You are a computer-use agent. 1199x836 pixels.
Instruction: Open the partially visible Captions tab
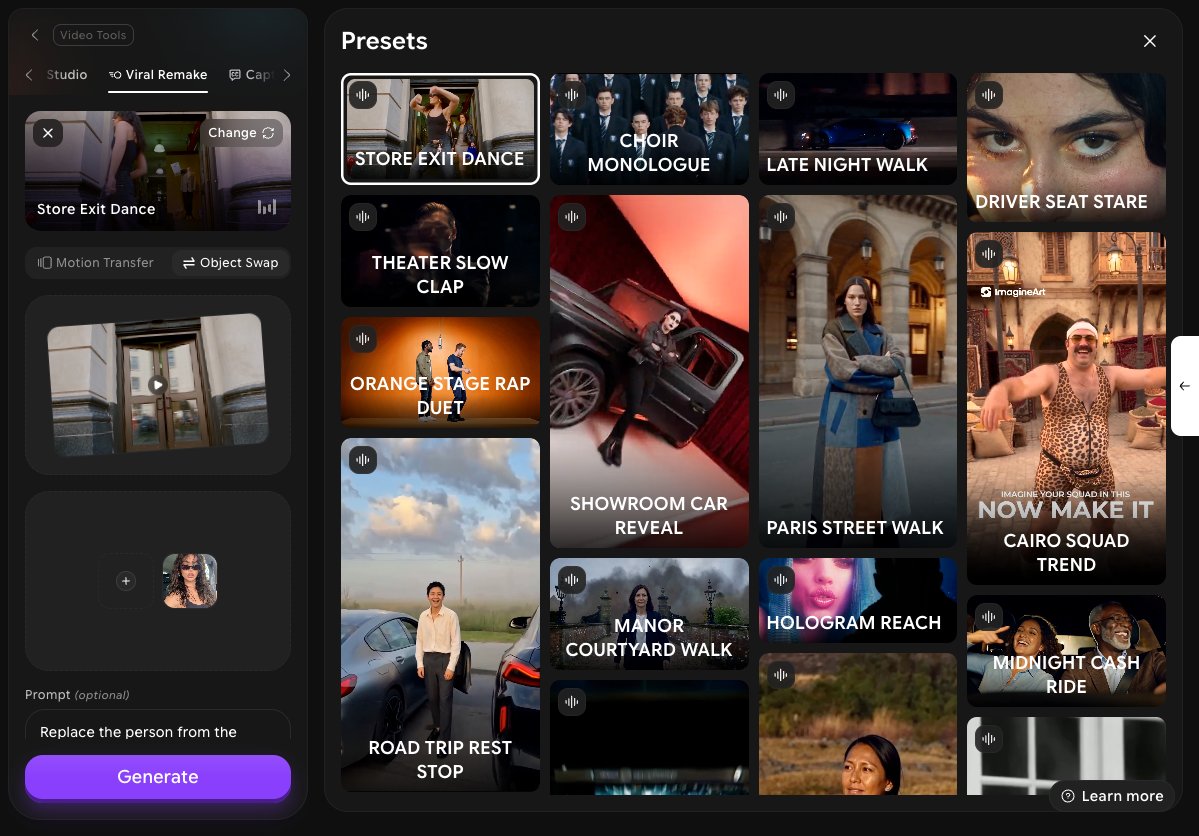tap(251, 75)
